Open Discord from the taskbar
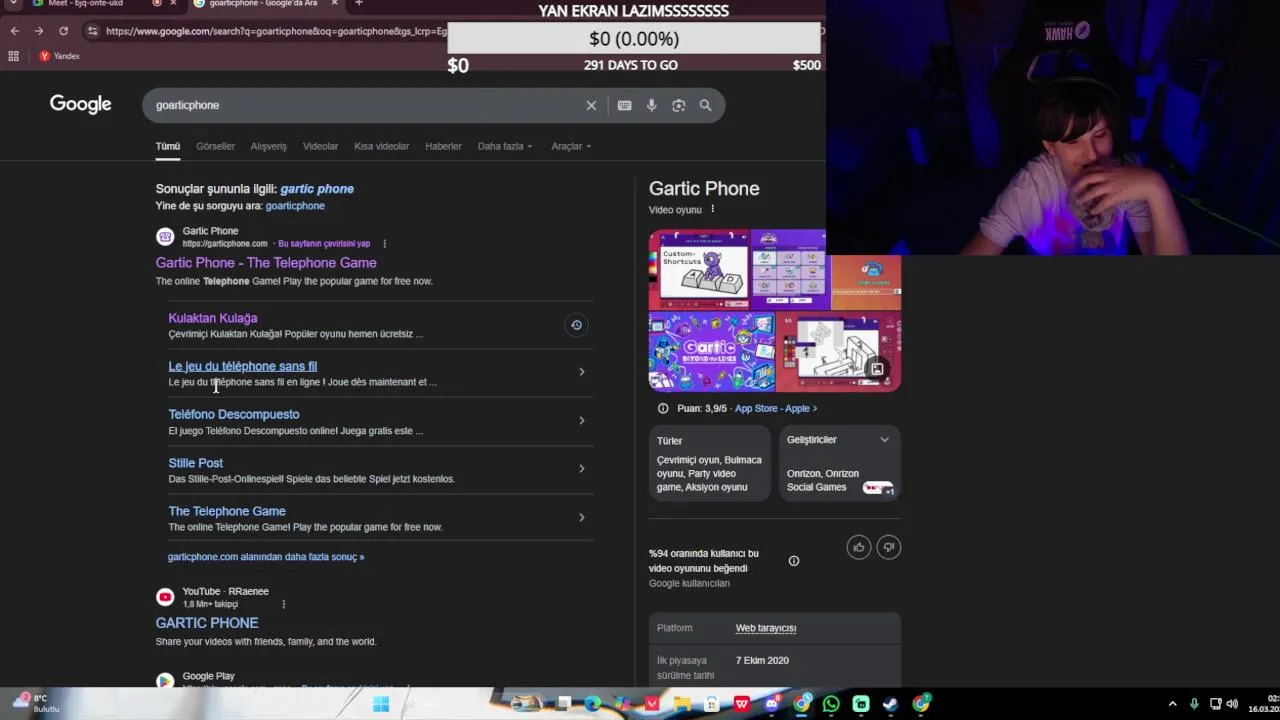 pyautogui.click(x=771, y=704)
